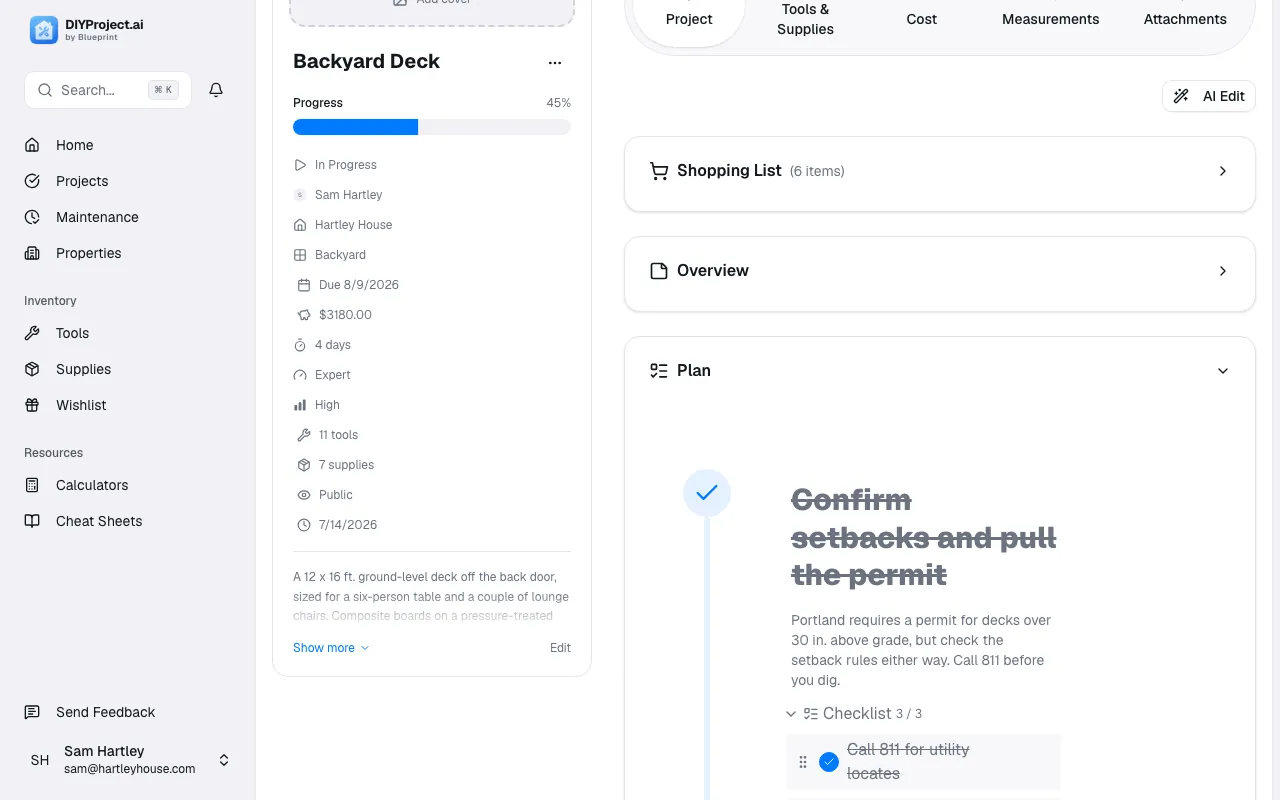Click the AI Edit button

(x=1209, y=96)
